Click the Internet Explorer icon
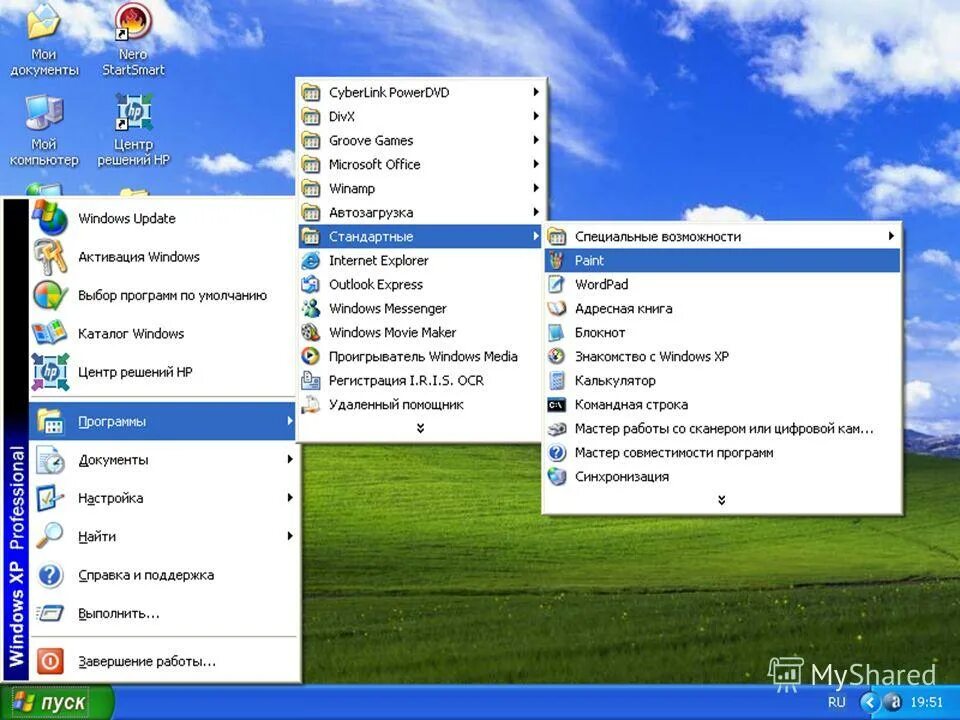Viewport: 960px width, 720px height. click(x=311, y=260)
